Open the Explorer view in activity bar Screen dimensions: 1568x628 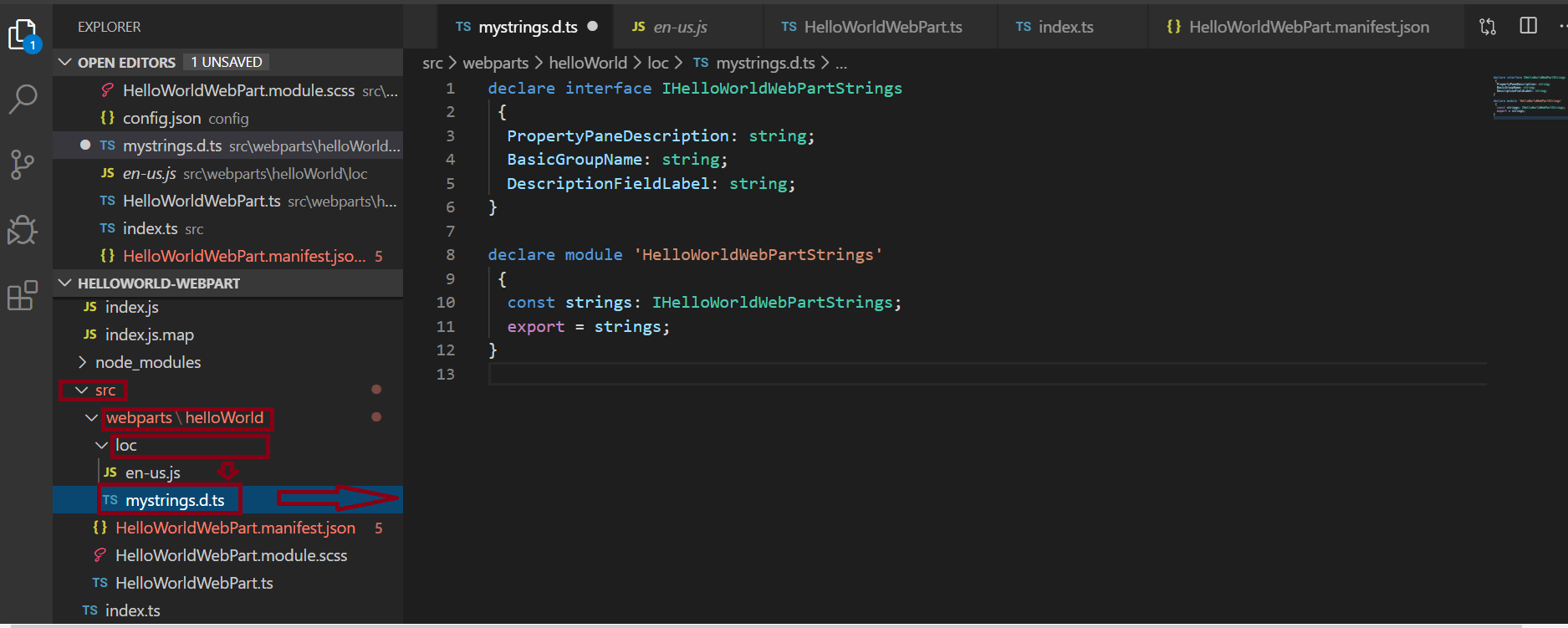tap(23, 35)
